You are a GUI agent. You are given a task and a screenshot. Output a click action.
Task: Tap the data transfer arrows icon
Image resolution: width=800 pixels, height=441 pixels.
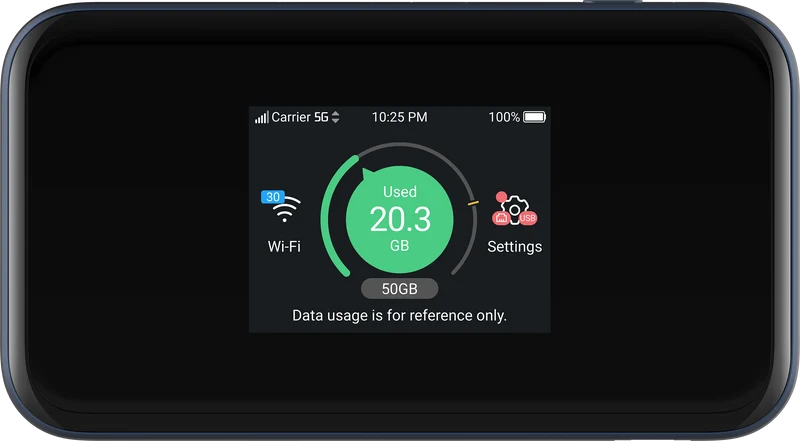[x=335, y=117]
